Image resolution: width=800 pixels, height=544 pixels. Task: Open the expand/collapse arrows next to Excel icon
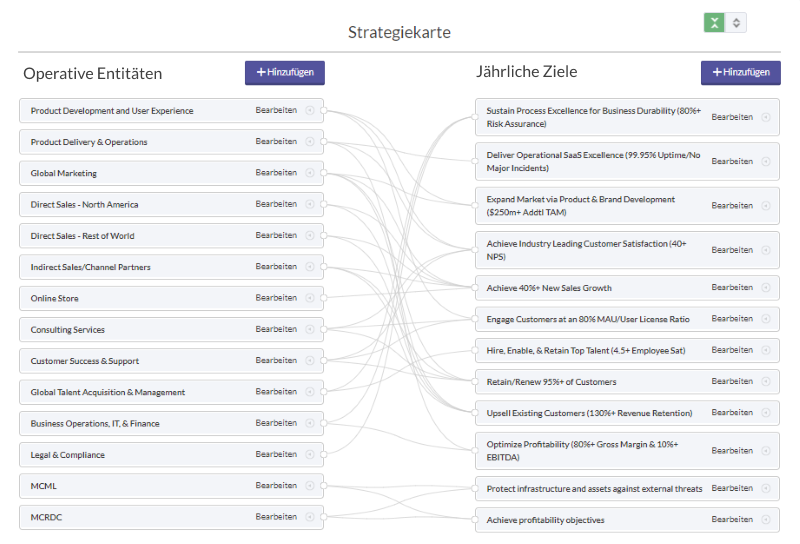click(736, 22)
